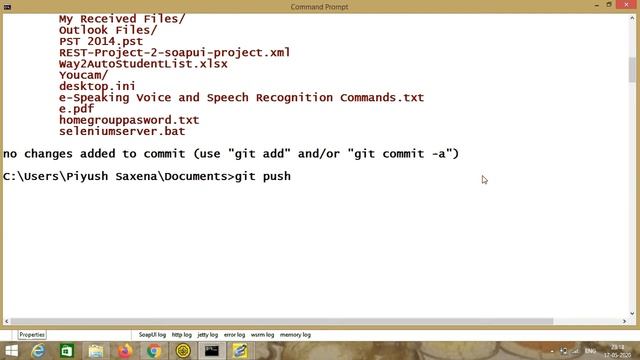Open the yellow round taskbar app

click(x=183, y=351)
